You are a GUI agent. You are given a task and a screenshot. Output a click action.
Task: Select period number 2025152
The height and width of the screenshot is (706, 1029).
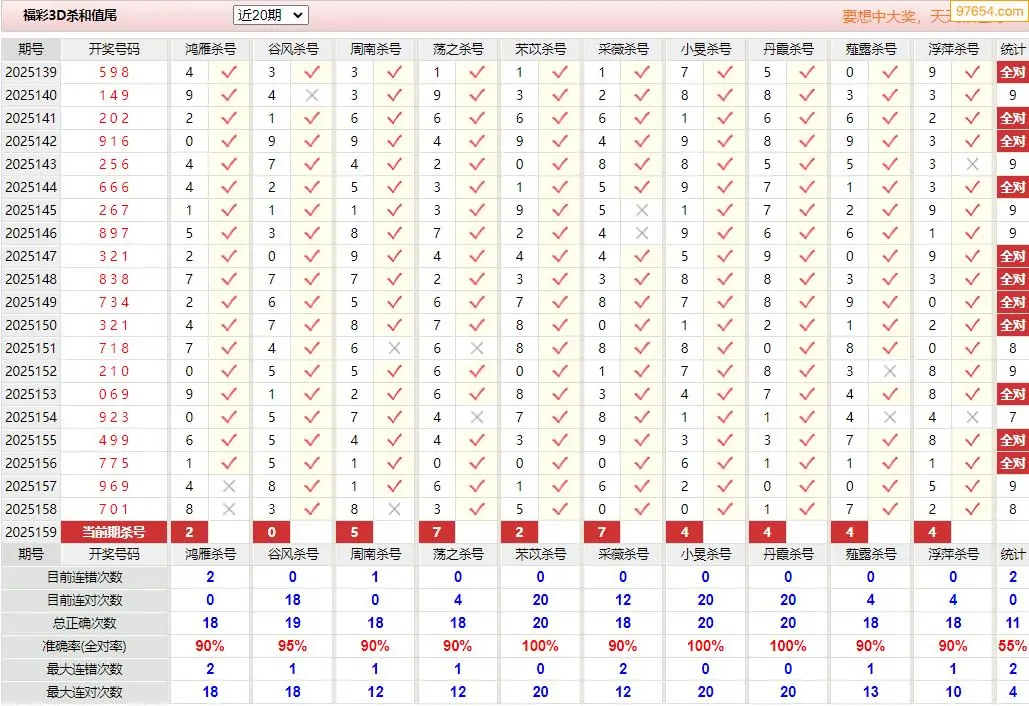click(31, 371)
